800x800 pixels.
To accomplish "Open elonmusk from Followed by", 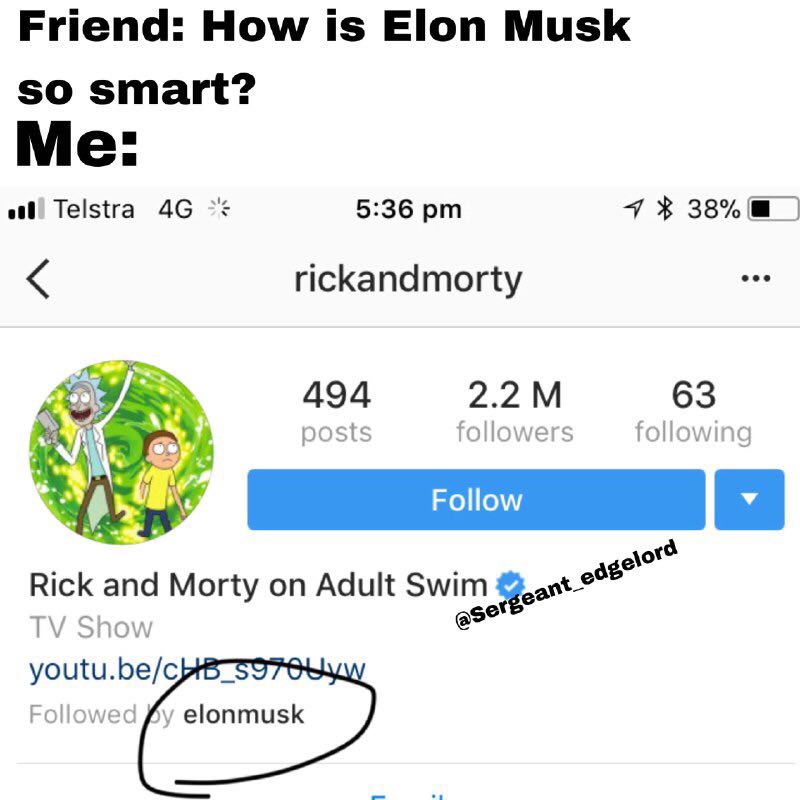I will (244, 714).
